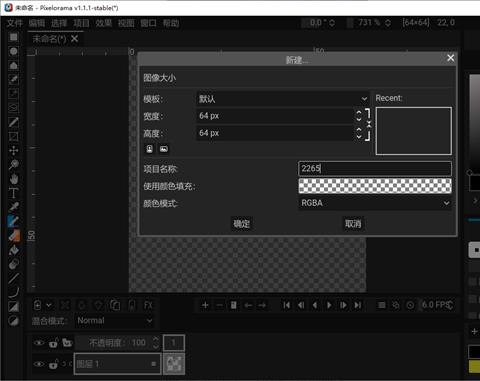Toggle visibility of layer 图层 1
The width and height of the screenshot is (480, 381).
click(x=39, y=364)
